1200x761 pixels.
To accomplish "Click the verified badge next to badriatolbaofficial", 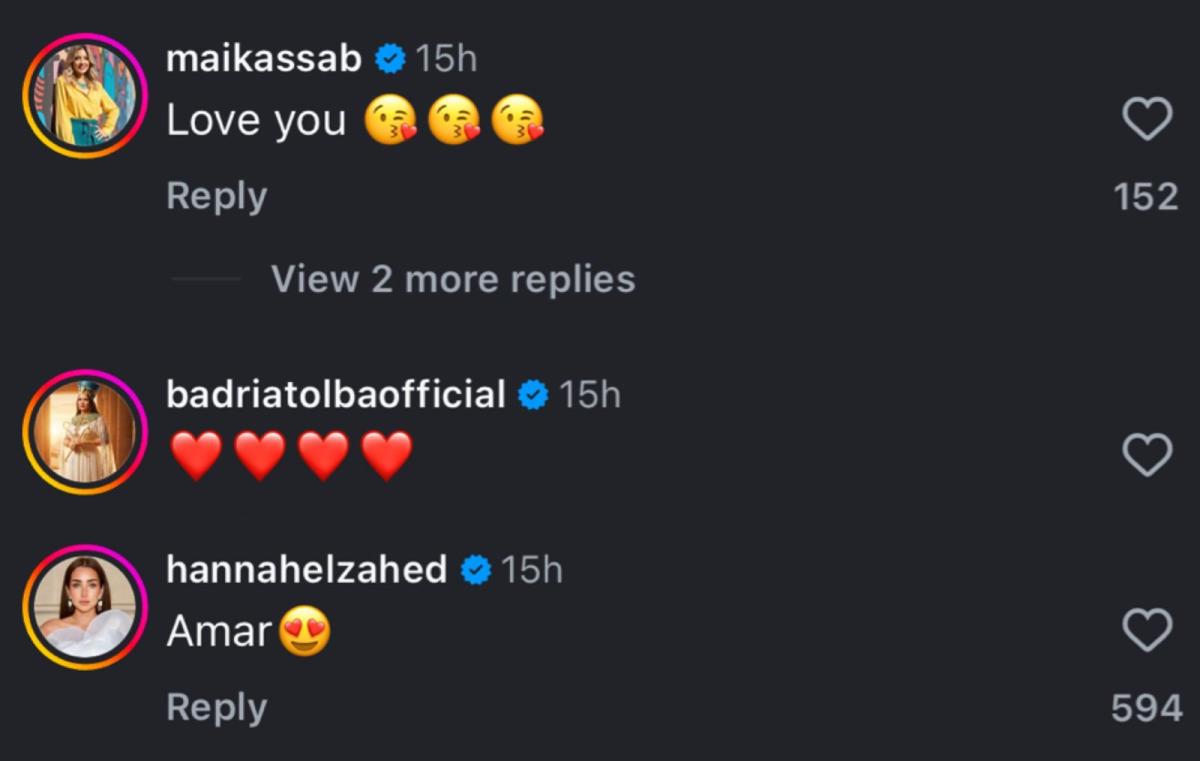I will (531, 394).
